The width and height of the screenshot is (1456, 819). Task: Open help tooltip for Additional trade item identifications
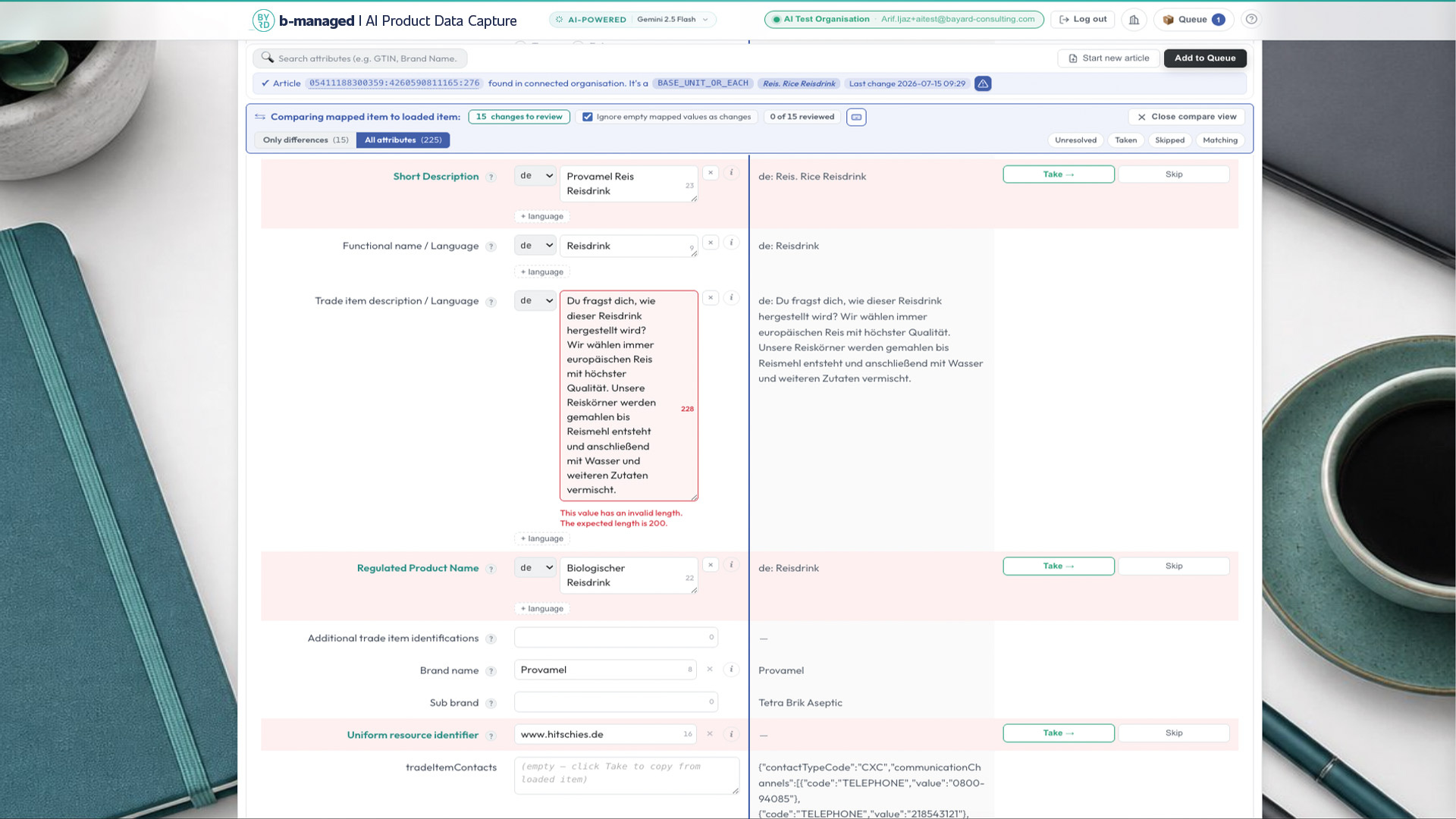point(491,639)
